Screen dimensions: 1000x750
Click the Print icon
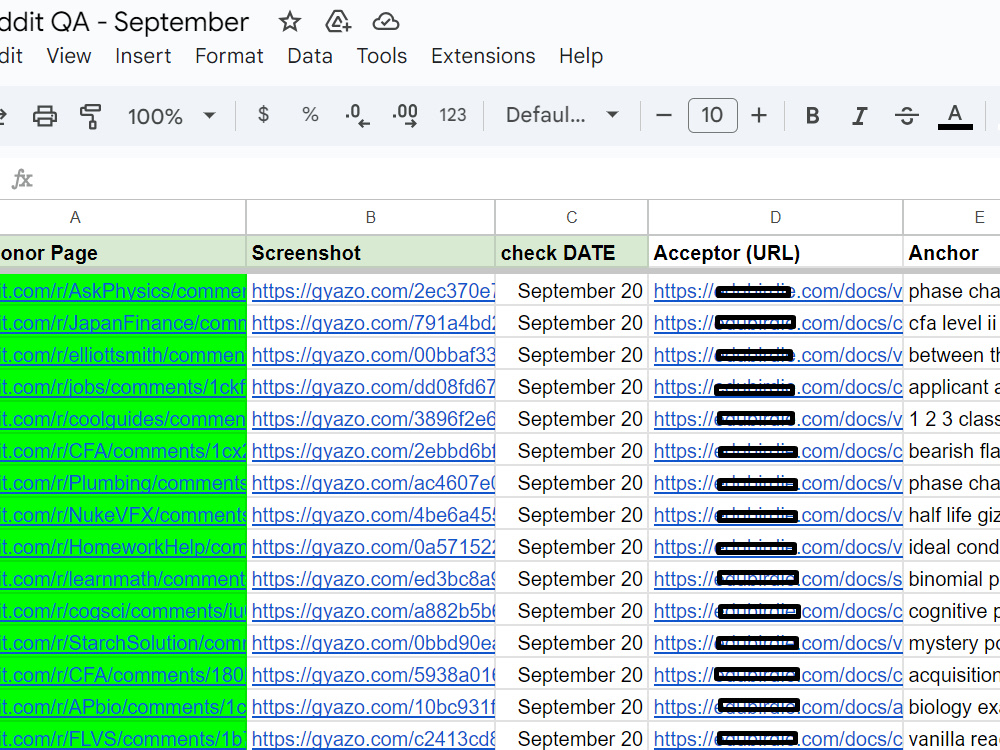point(45,116)
